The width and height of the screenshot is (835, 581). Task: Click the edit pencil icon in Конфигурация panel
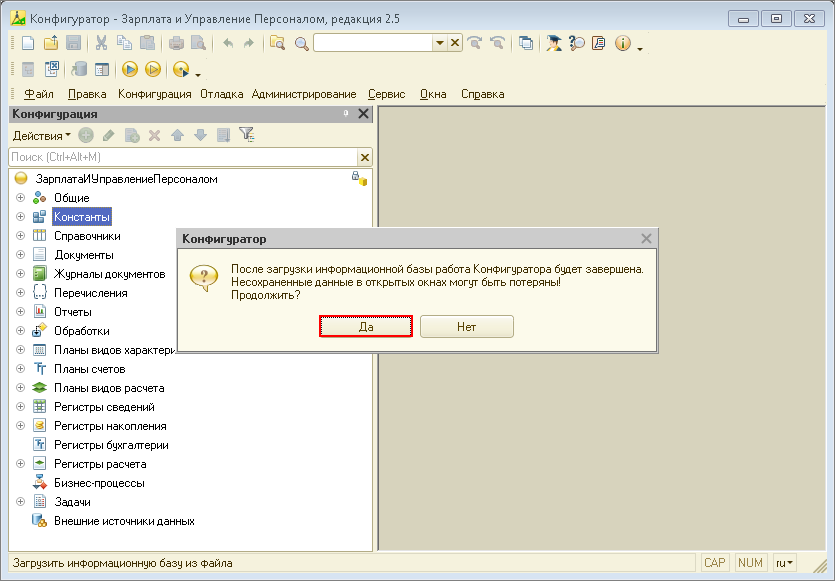(x=109, y=135)
